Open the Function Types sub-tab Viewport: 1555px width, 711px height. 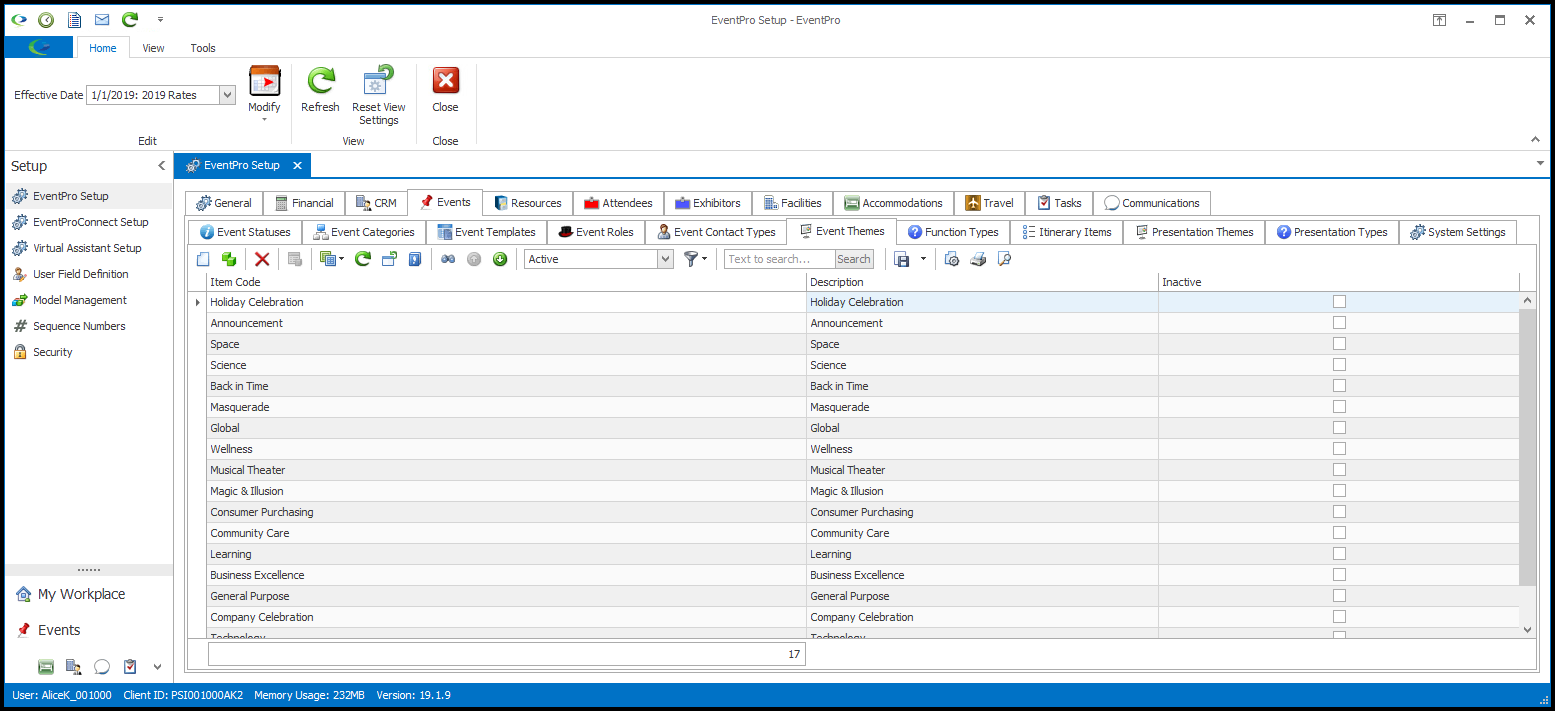point(953,232)
